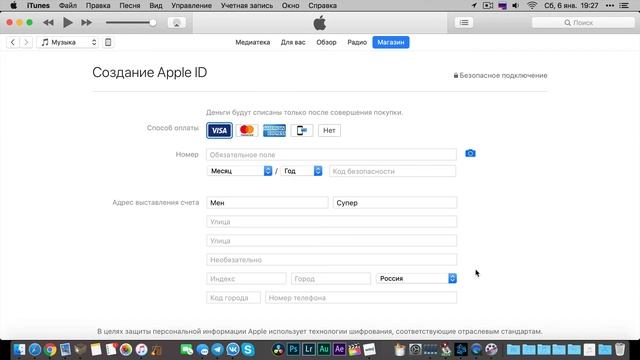Open VK app from the Dock
This screenshot has width=640, height=360.
233,349
